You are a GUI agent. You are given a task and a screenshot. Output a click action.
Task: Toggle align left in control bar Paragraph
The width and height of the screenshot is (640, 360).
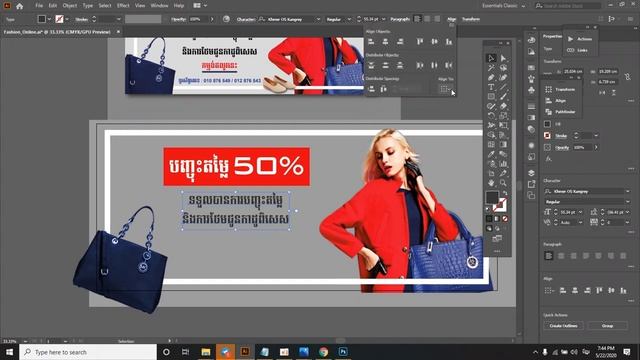tap(417, 19)
